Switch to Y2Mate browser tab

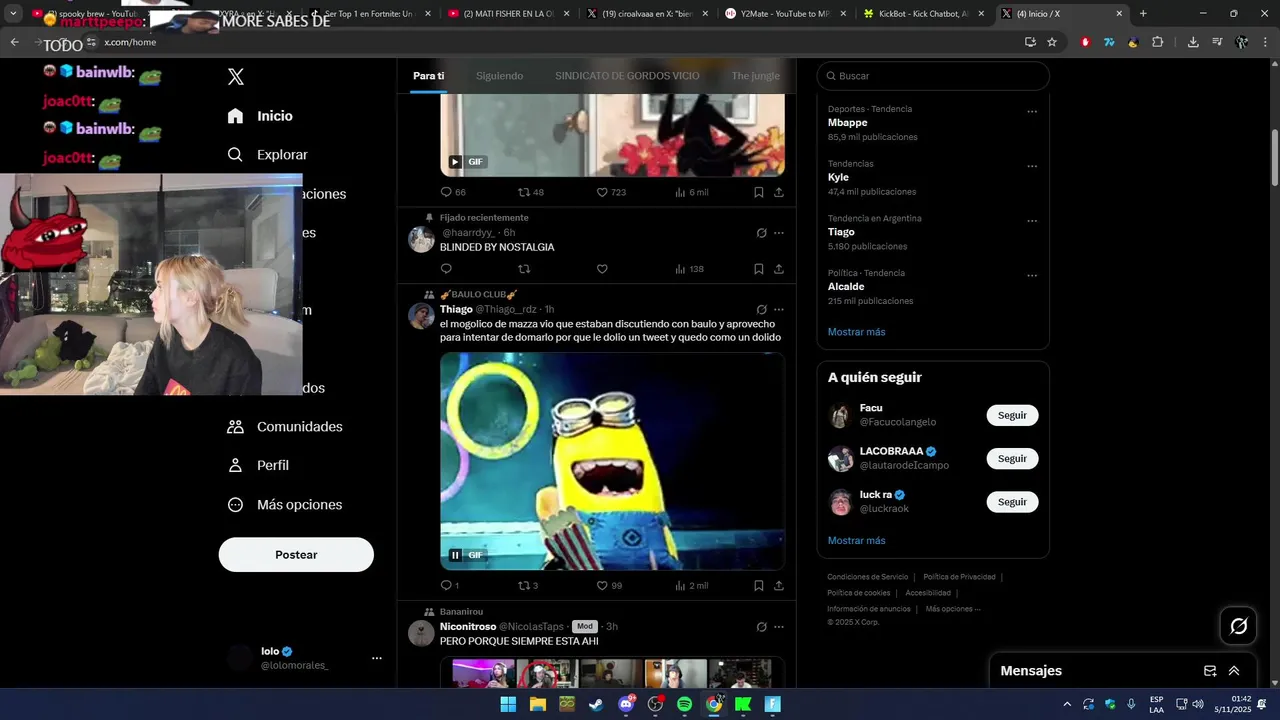click(x=786, y=14)
